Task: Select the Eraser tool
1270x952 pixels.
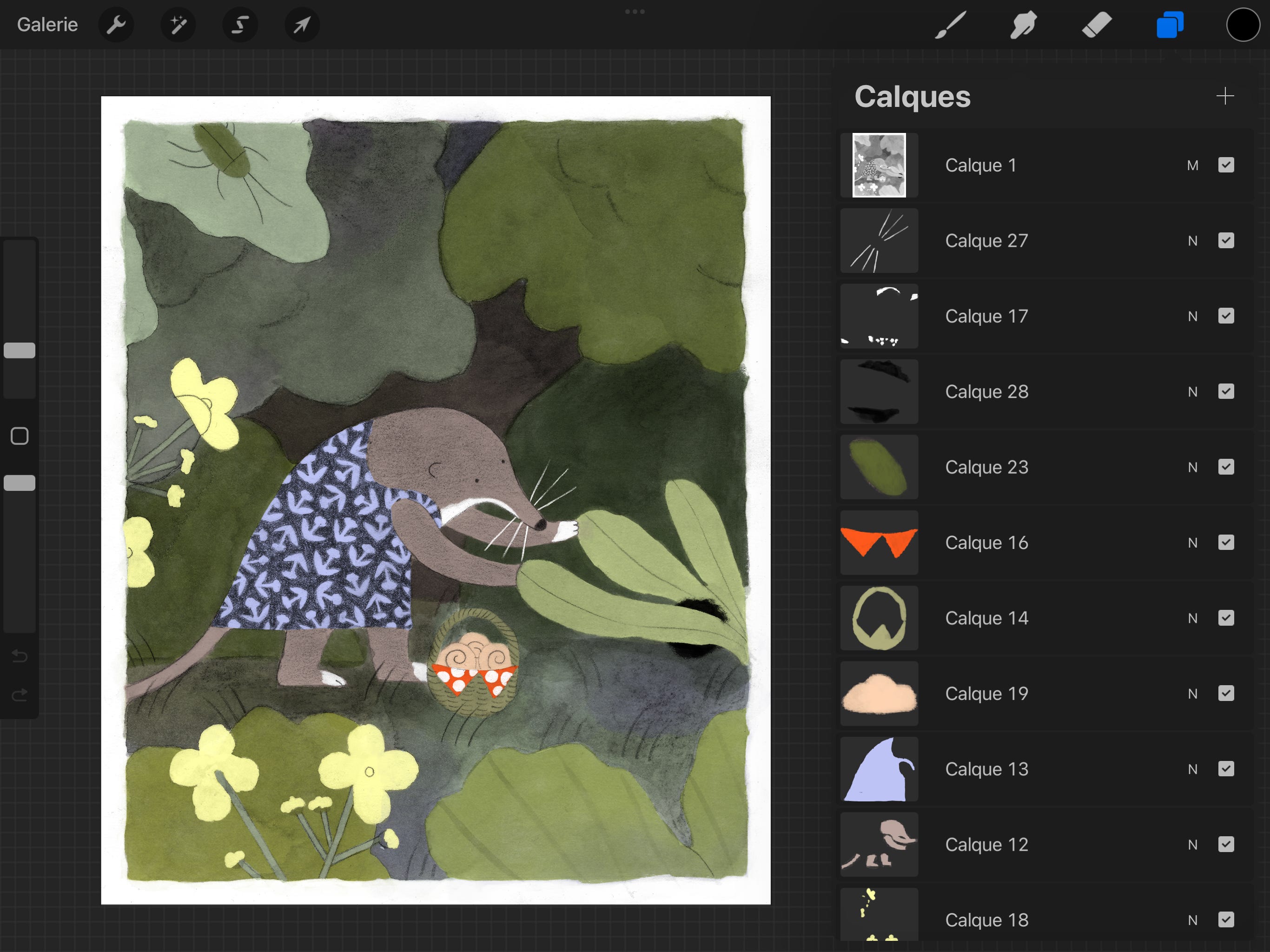Action: point(1096,25)
